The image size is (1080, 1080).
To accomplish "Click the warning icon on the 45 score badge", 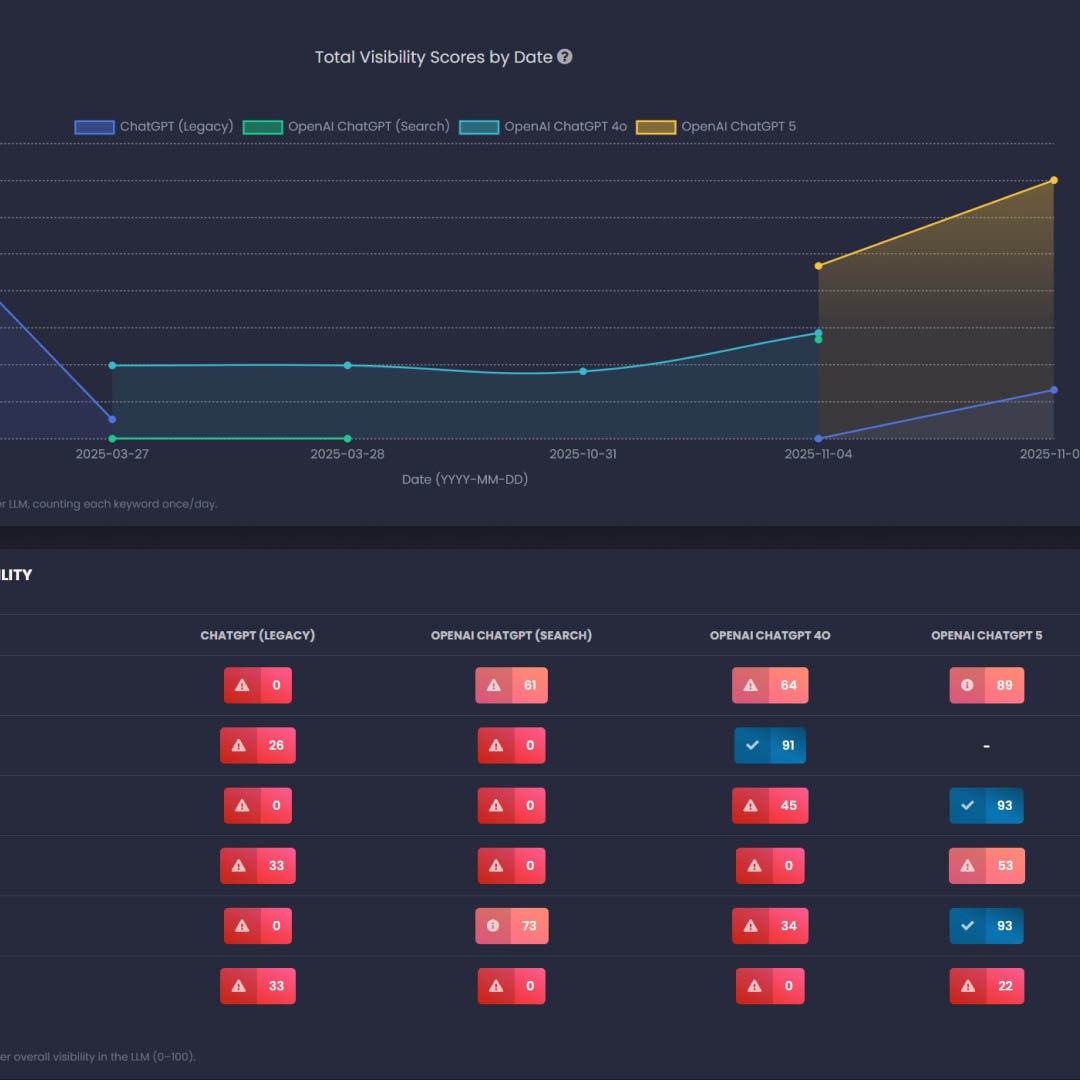I will tap(750, 806).
